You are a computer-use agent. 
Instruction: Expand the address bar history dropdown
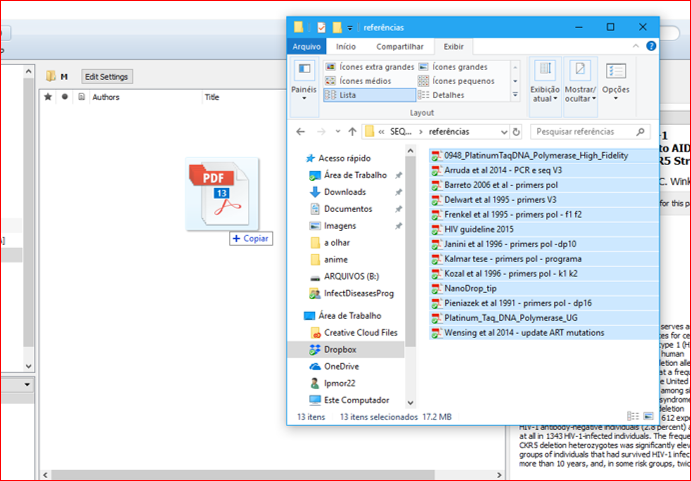pyautogui.click(x=504, y=132)
